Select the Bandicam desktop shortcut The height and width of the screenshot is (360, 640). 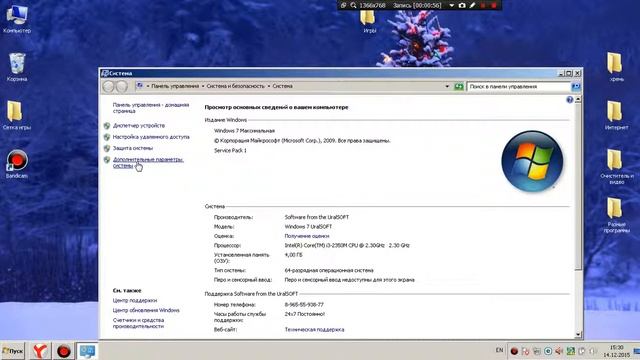[17, 164]
